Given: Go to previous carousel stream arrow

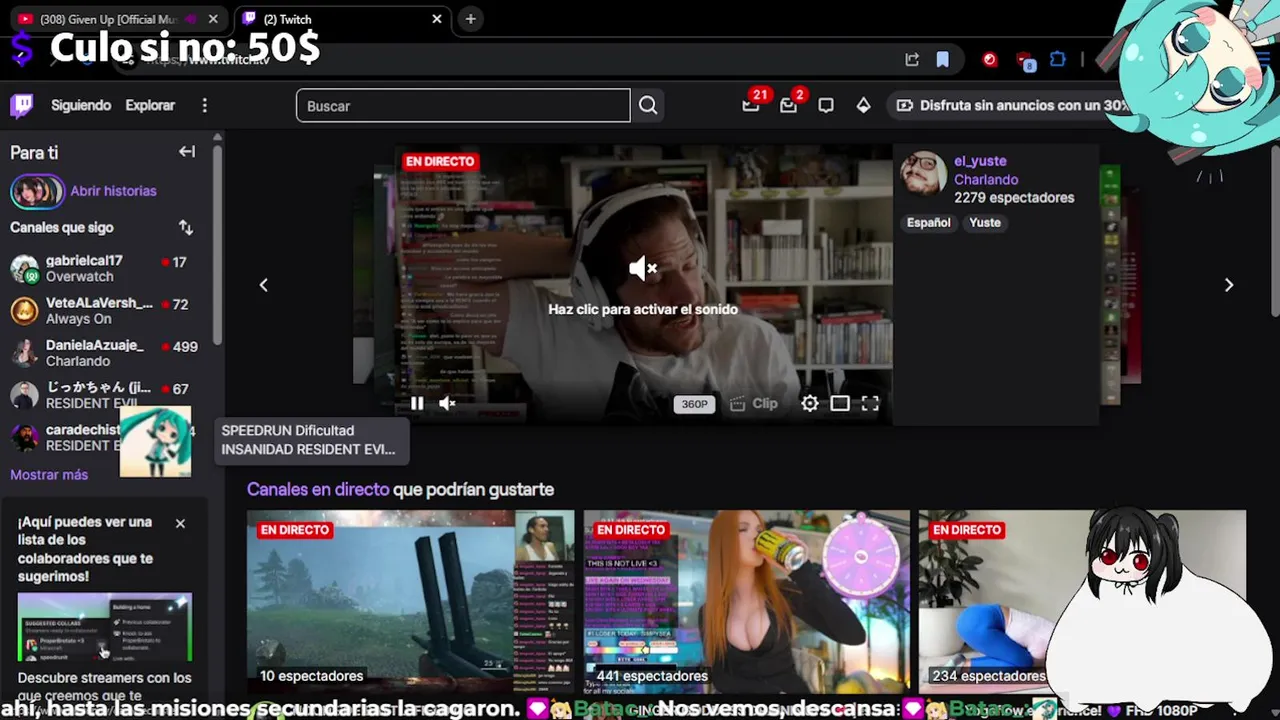Looking at the screenshot, I should click(263, 285).
